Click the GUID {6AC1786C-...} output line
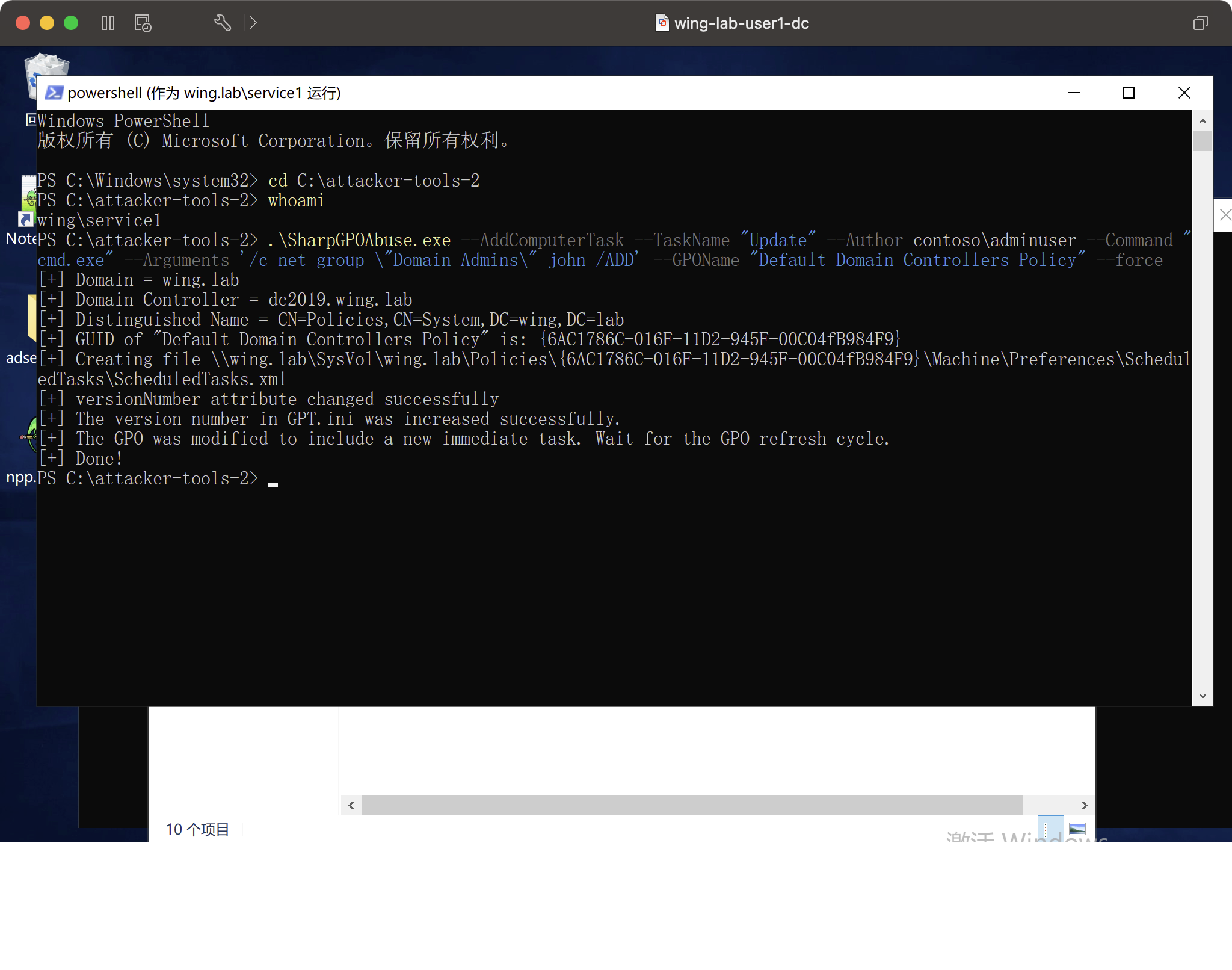This screenshot has width=1232, height=970. coord(469,339)
